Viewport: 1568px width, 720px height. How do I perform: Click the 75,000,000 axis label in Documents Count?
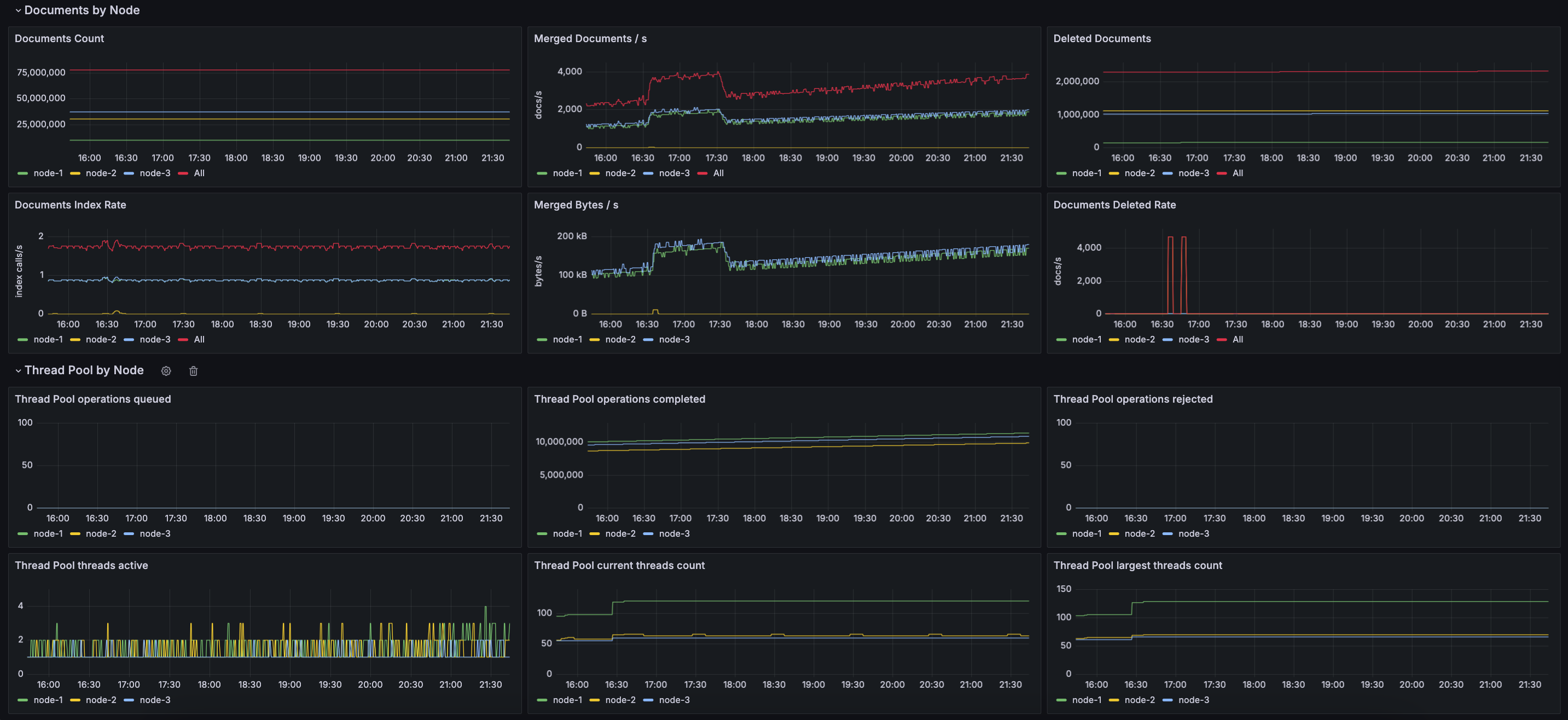pos(41,72)
